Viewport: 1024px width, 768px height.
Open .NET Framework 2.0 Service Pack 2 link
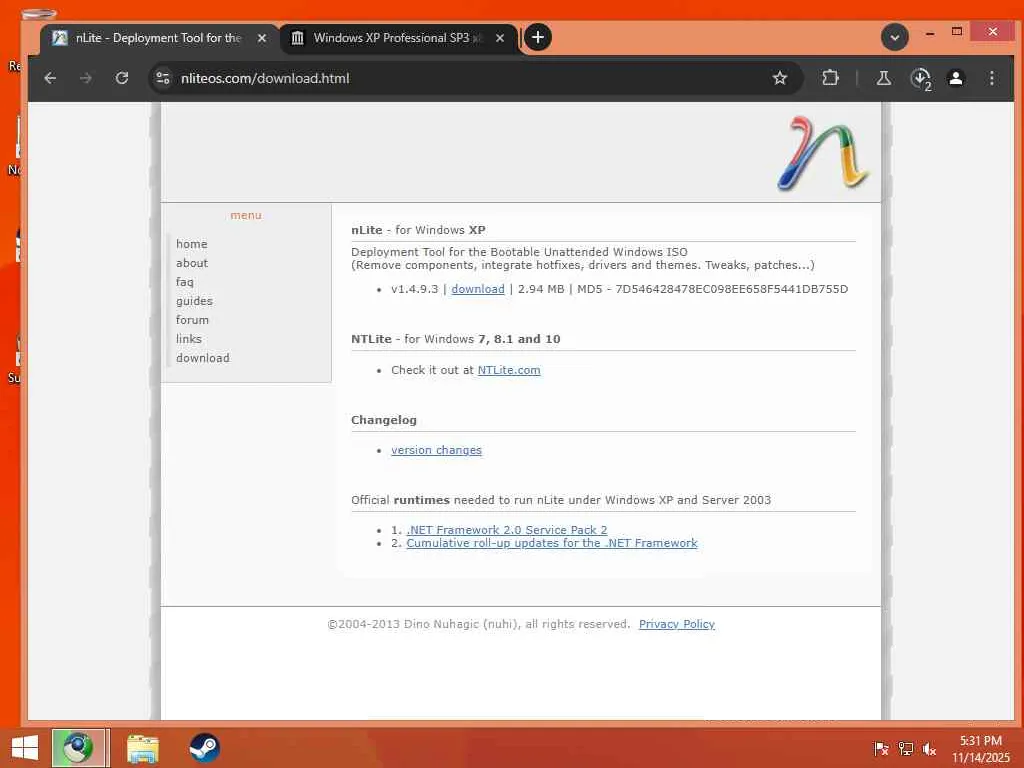pyautogui.click(x=507, y=530)
